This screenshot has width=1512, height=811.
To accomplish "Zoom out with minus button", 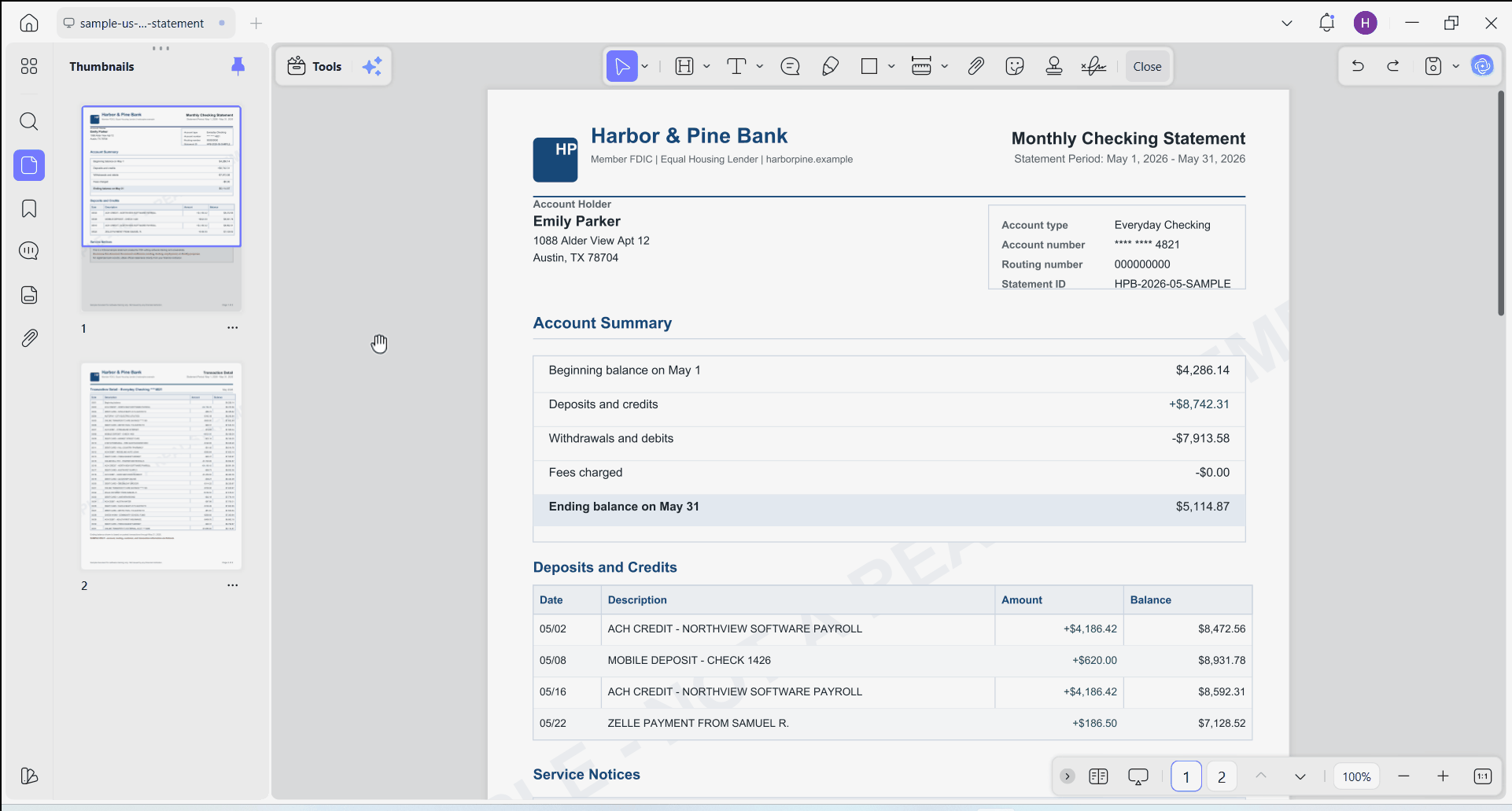I will (1403, 776).
